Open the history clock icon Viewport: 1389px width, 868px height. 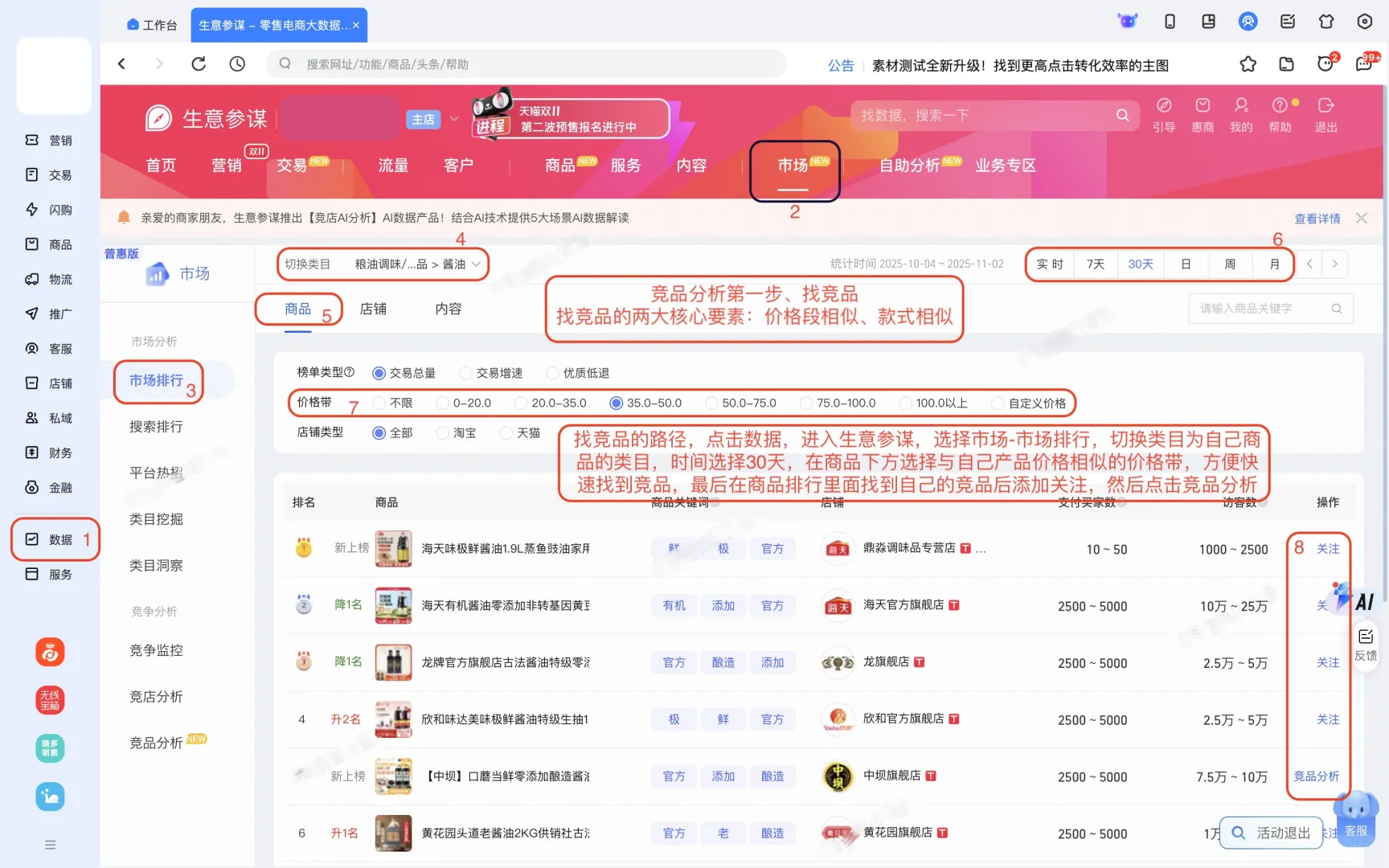point(237,63)
